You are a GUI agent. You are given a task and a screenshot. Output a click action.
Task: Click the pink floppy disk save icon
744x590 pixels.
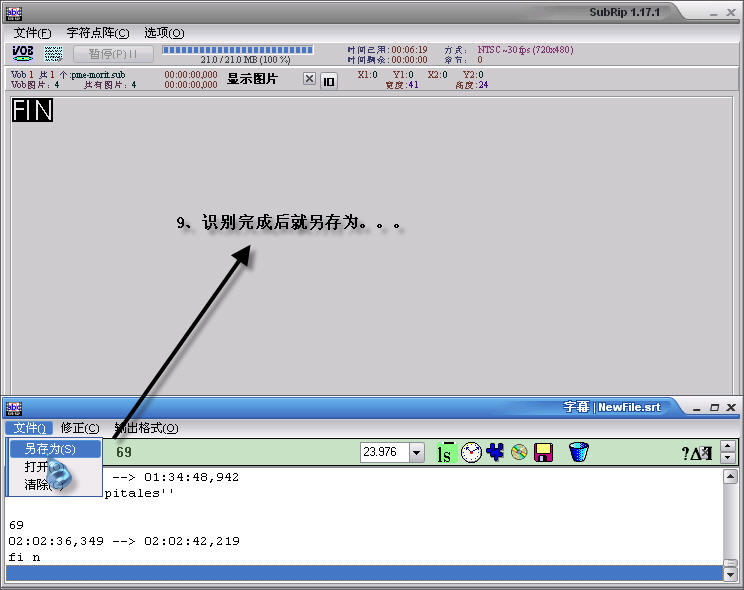click(x=543, y=452)
